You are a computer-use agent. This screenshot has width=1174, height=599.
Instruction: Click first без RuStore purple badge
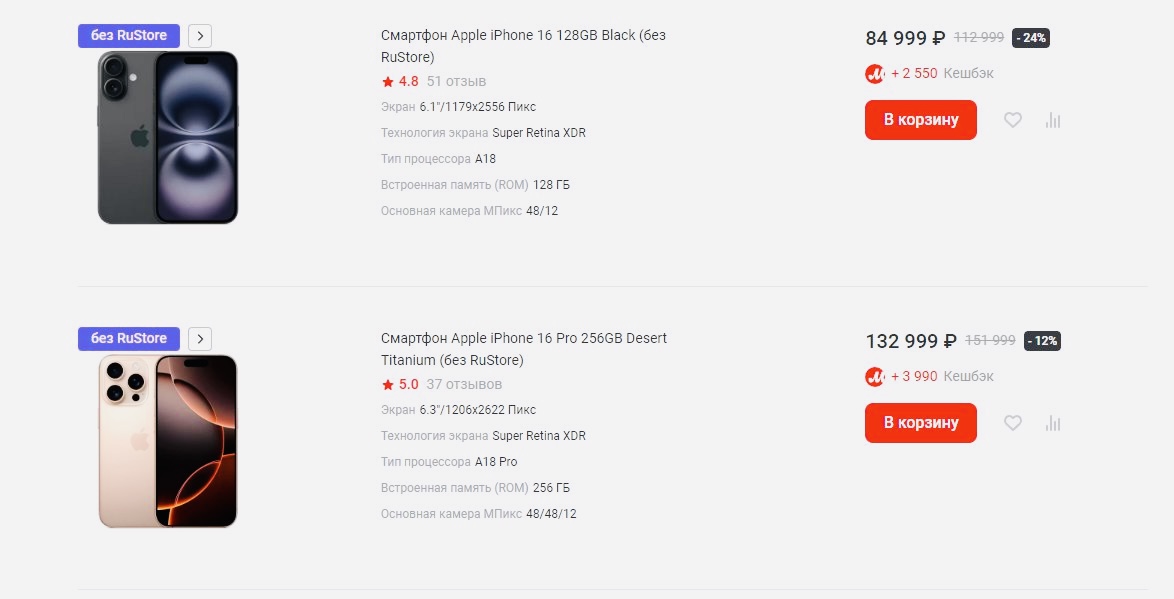click(129, 36)
